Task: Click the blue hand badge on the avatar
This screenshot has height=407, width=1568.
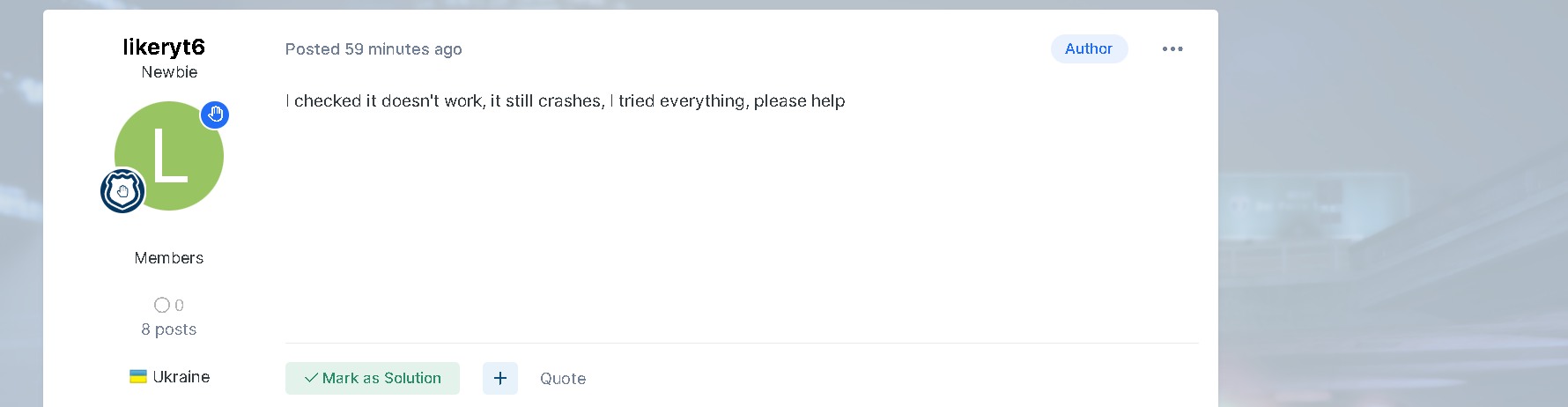Action: click(215, 115)
